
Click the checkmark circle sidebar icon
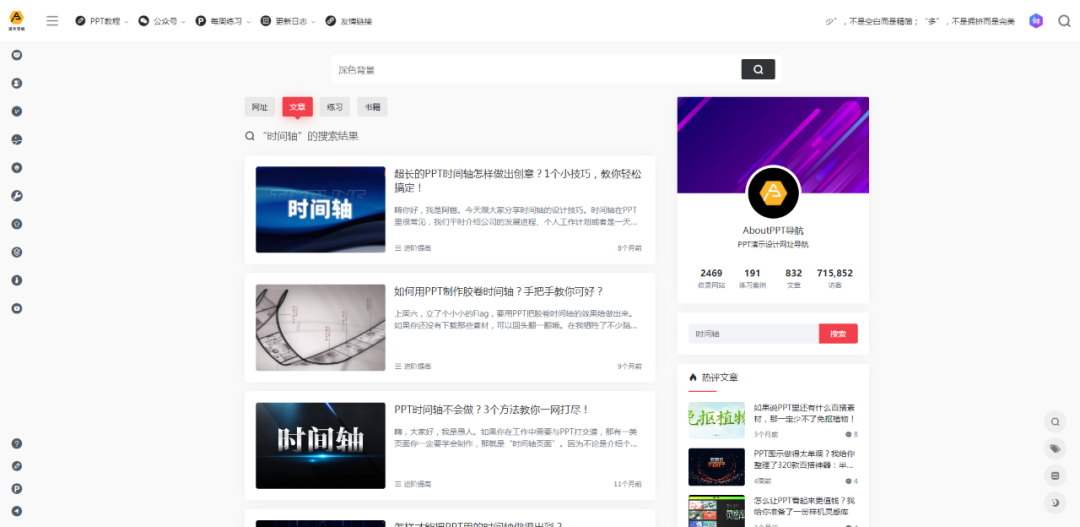17,112
